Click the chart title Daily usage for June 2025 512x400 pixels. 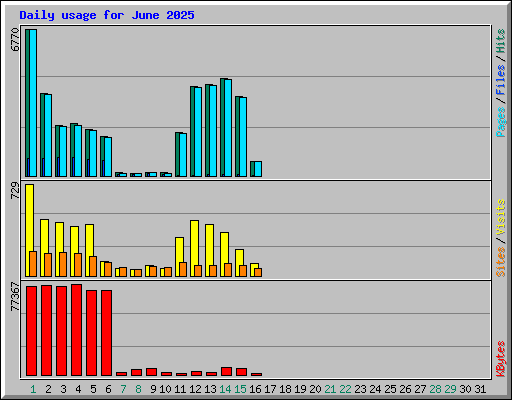point(107,15)
